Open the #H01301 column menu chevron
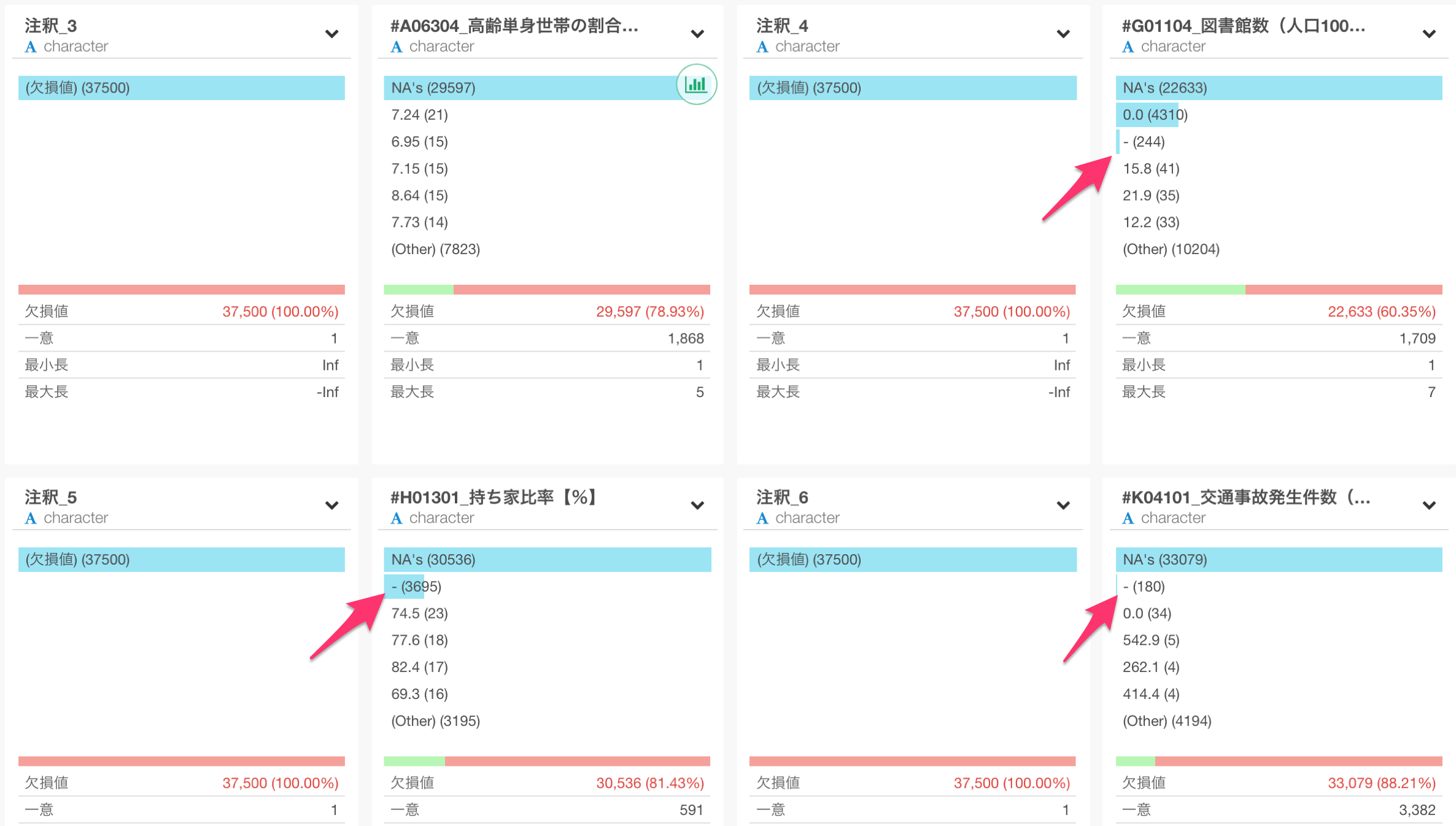The image size is (1456, 826). 697,505
